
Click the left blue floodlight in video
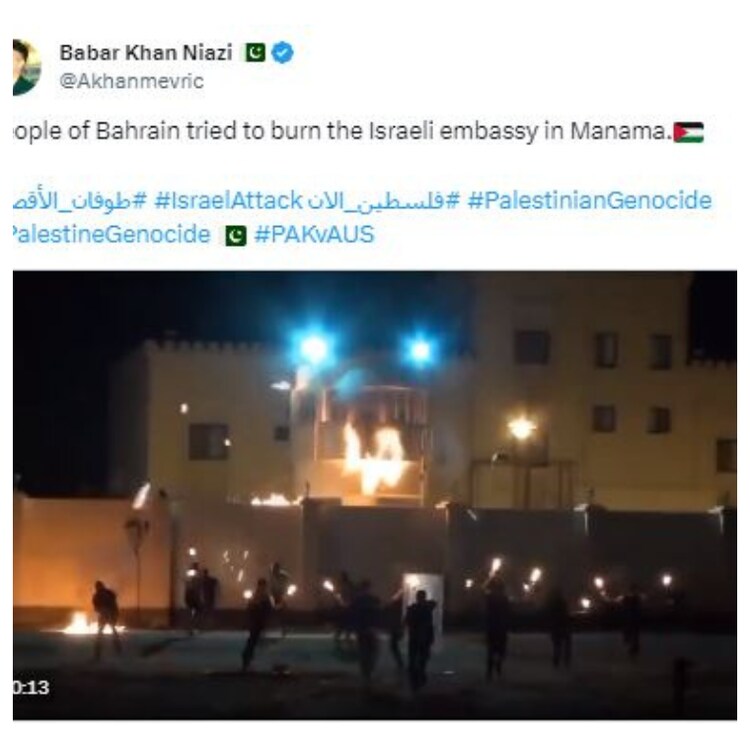click(x=313, y=348)
